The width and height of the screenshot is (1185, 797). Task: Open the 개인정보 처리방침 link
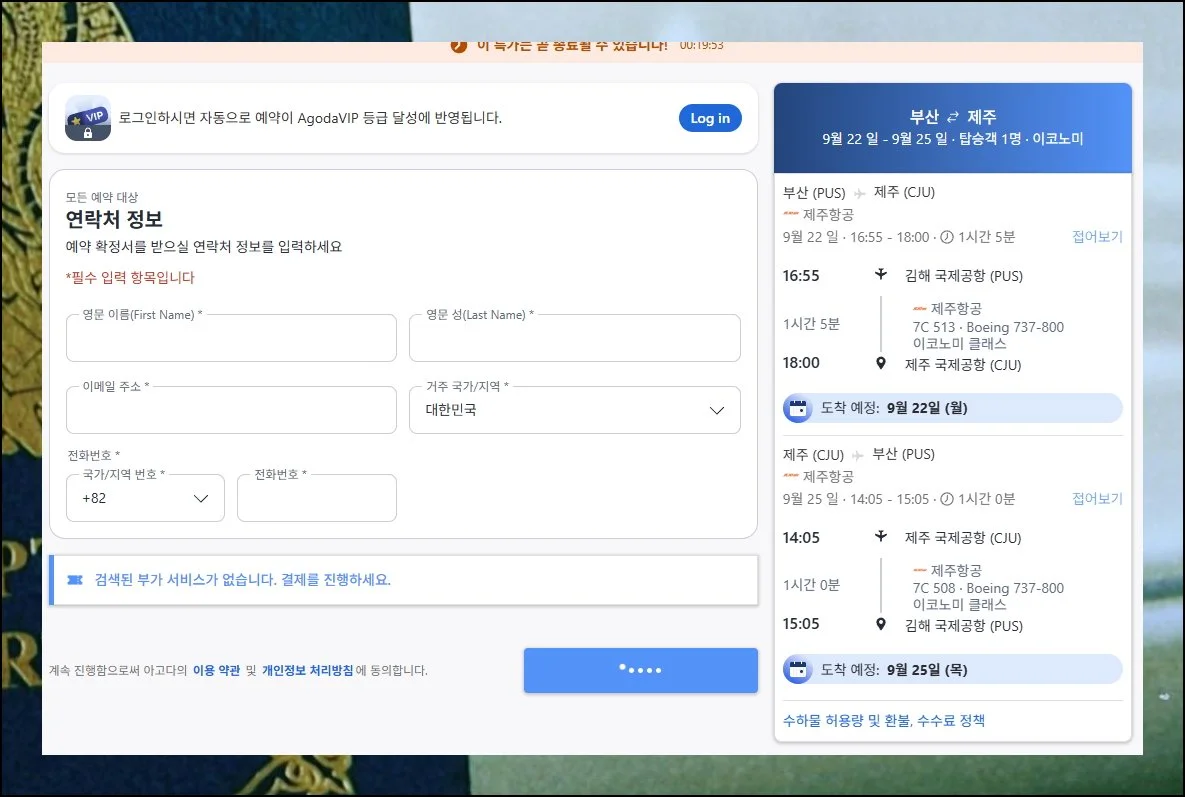[307, 671]
